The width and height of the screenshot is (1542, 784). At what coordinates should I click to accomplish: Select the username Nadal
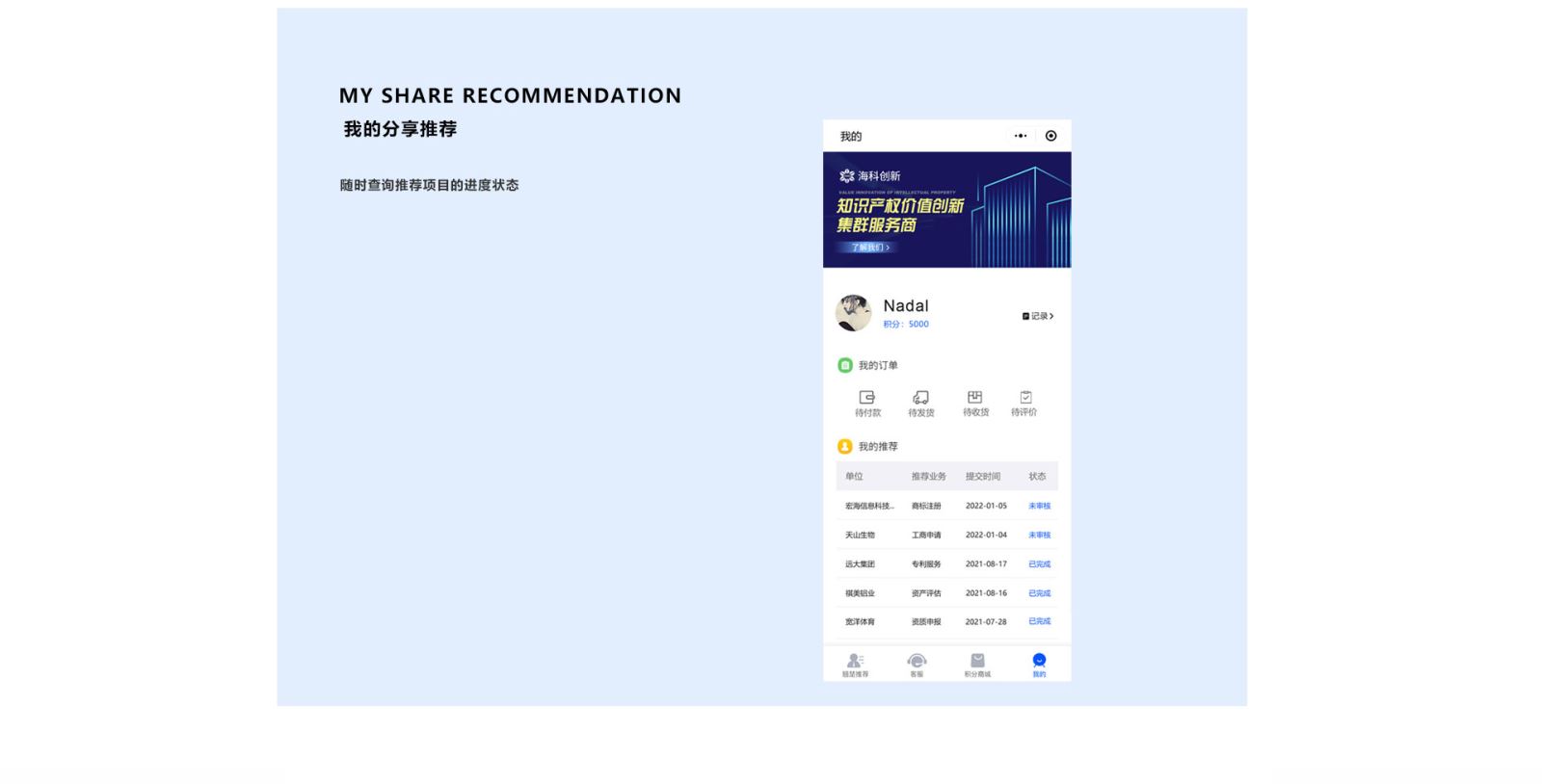pos(906,305)
